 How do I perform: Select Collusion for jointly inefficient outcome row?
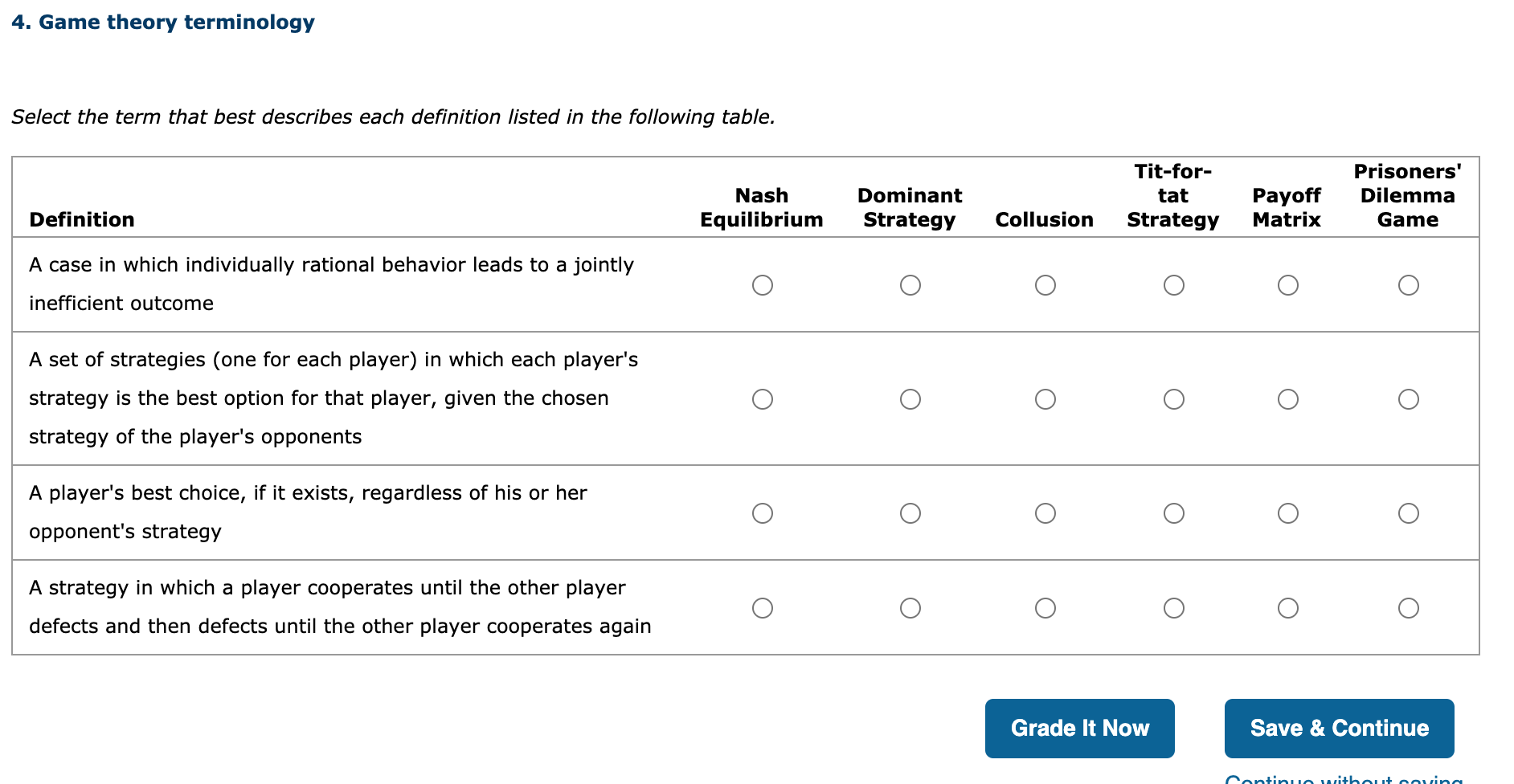click(x=1045, y=285)
